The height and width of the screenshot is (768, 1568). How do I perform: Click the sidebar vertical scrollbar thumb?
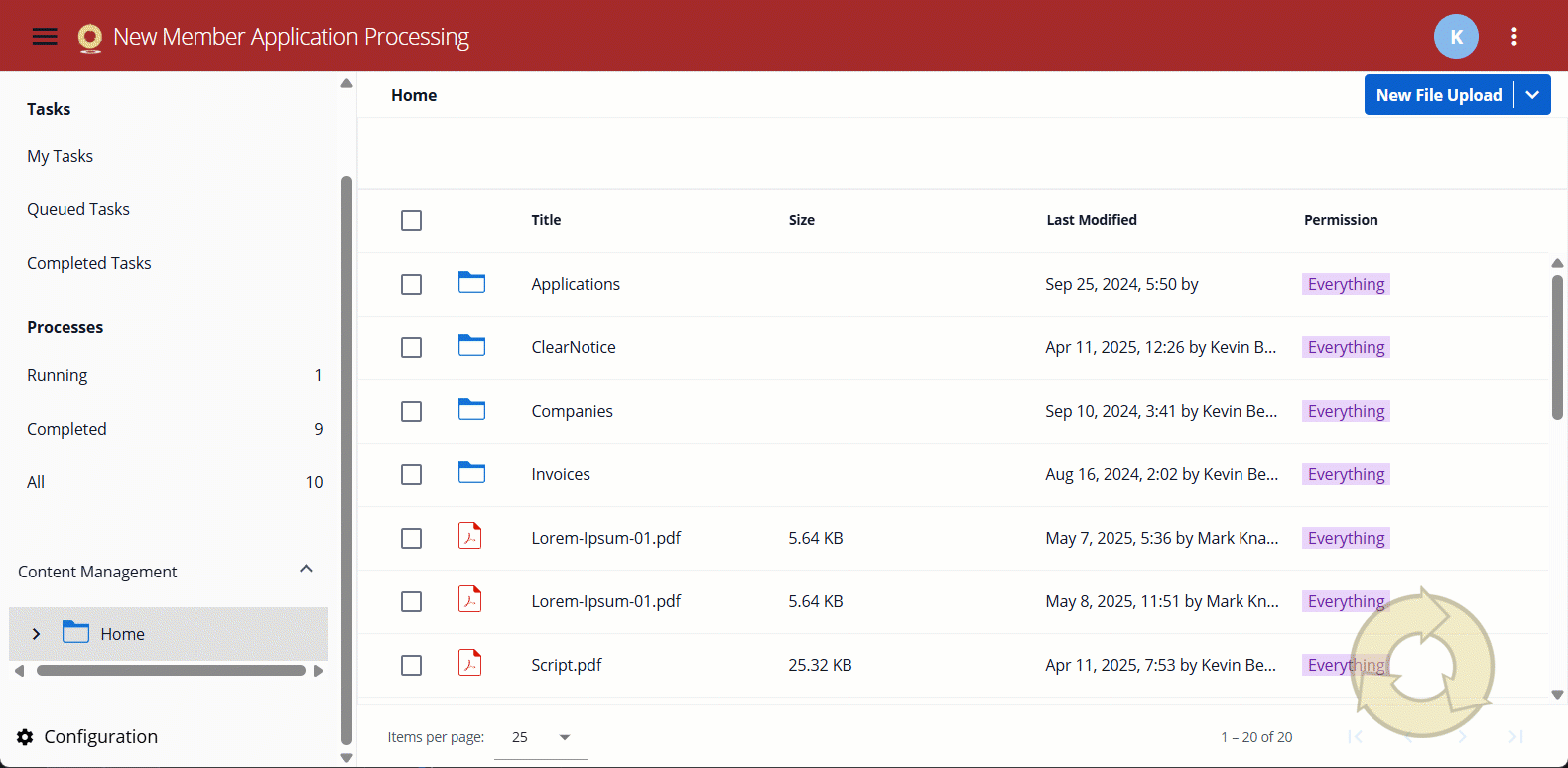(x=346, y=459)
